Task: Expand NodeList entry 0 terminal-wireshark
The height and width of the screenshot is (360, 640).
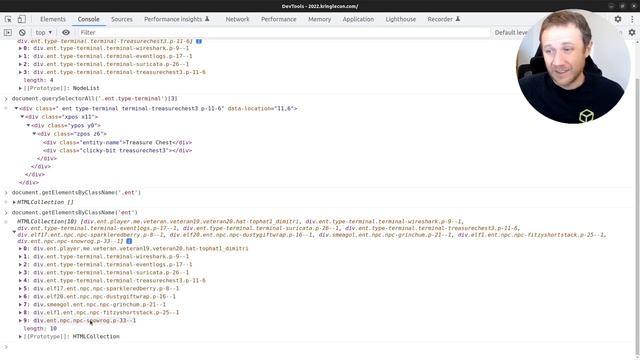Action: tap(20, 48)
